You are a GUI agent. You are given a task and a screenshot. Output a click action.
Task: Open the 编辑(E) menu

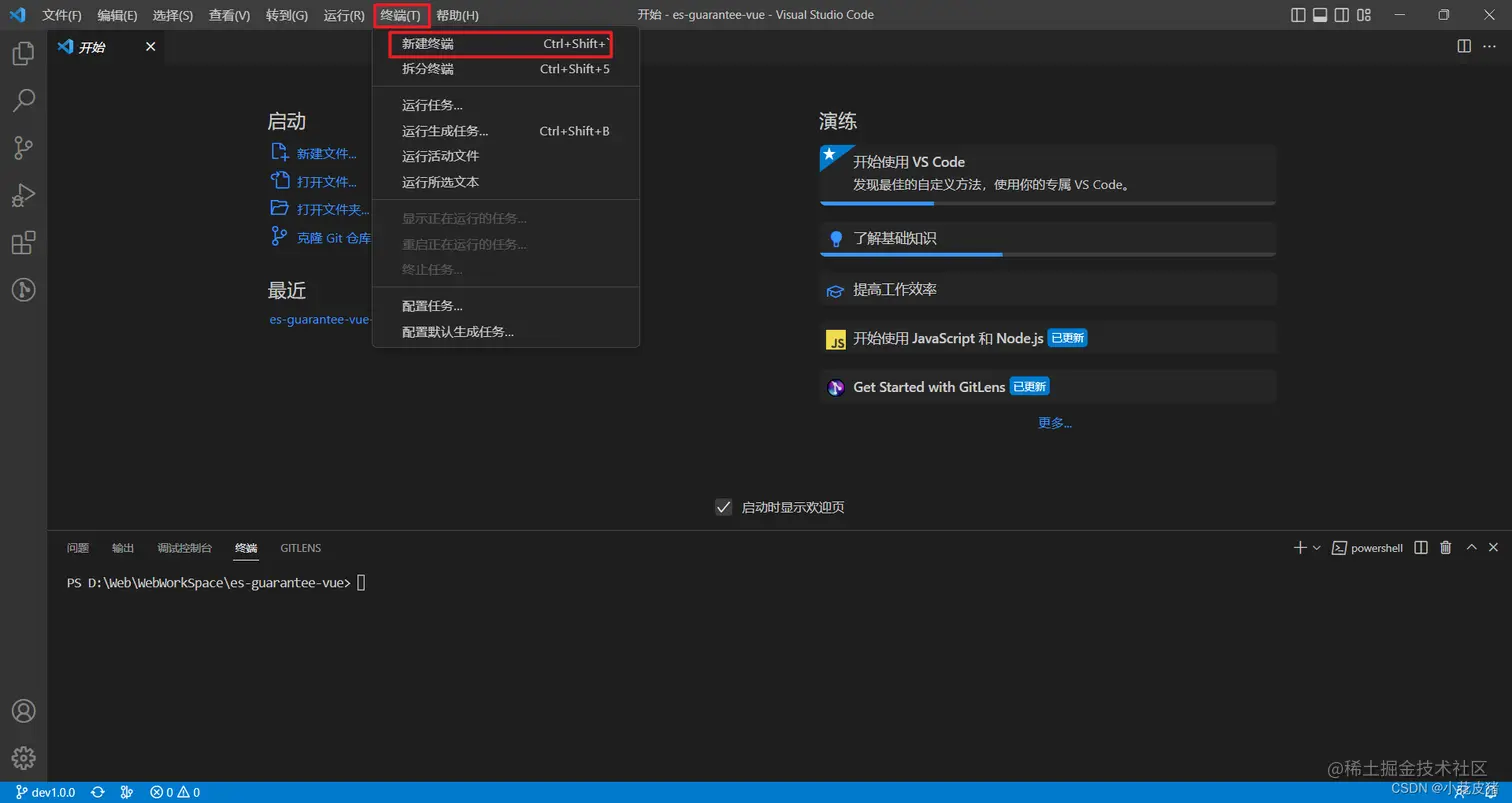[x=118, y=15]
